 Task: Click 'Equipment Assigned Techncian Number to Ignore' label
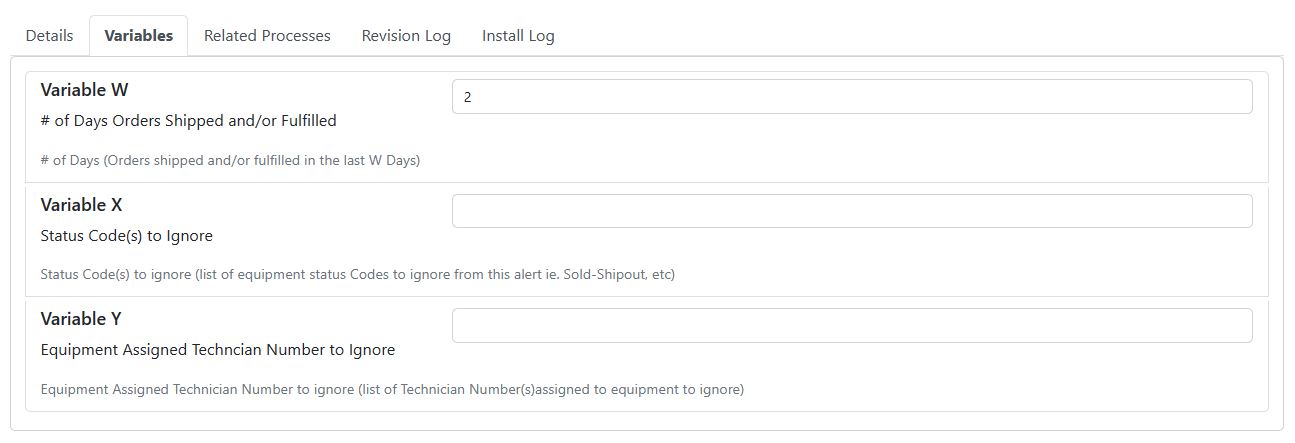(x=217, y=350)
